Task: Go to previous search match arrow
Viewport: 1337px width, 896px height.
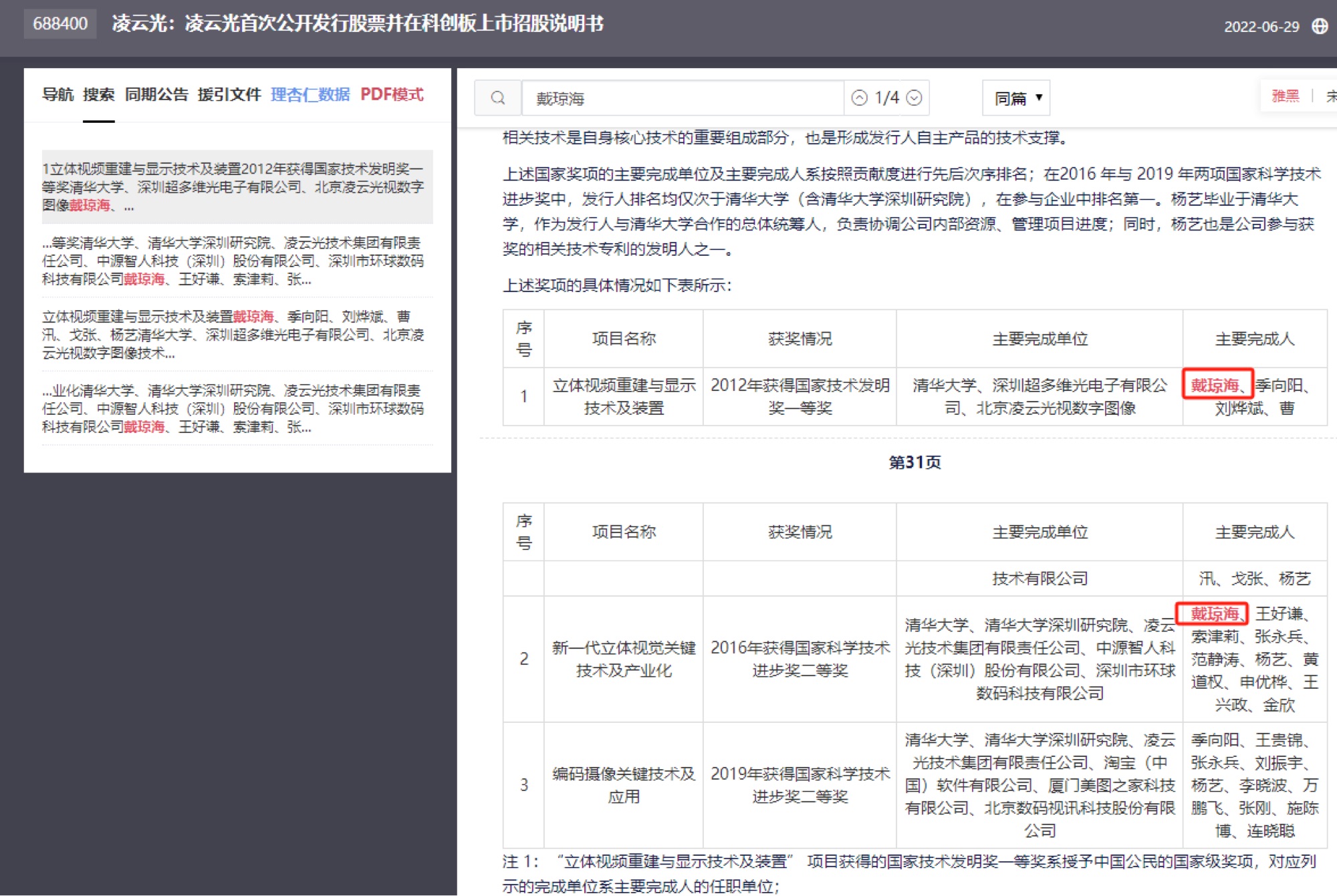Action: (860, 98)
